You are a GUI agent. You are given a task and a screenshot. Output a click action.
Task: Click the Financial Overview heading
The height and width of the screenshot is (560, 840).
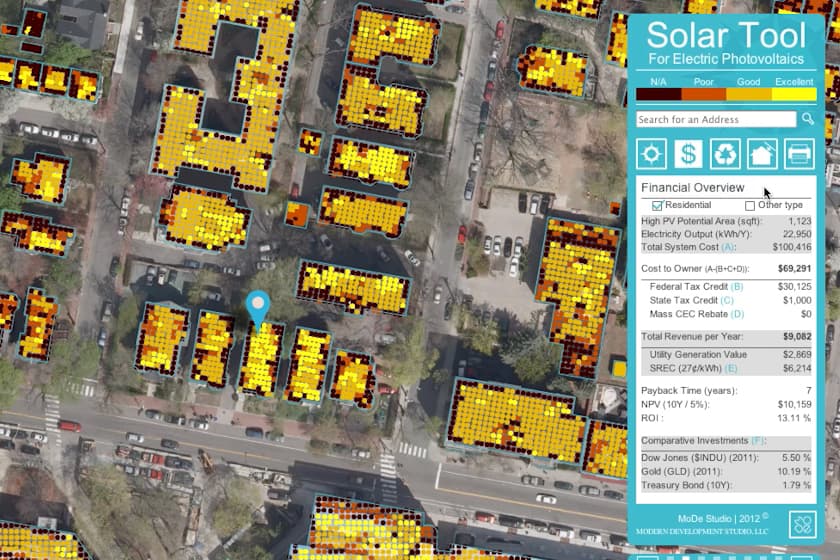pyautogui.click(x=692, y=187)
